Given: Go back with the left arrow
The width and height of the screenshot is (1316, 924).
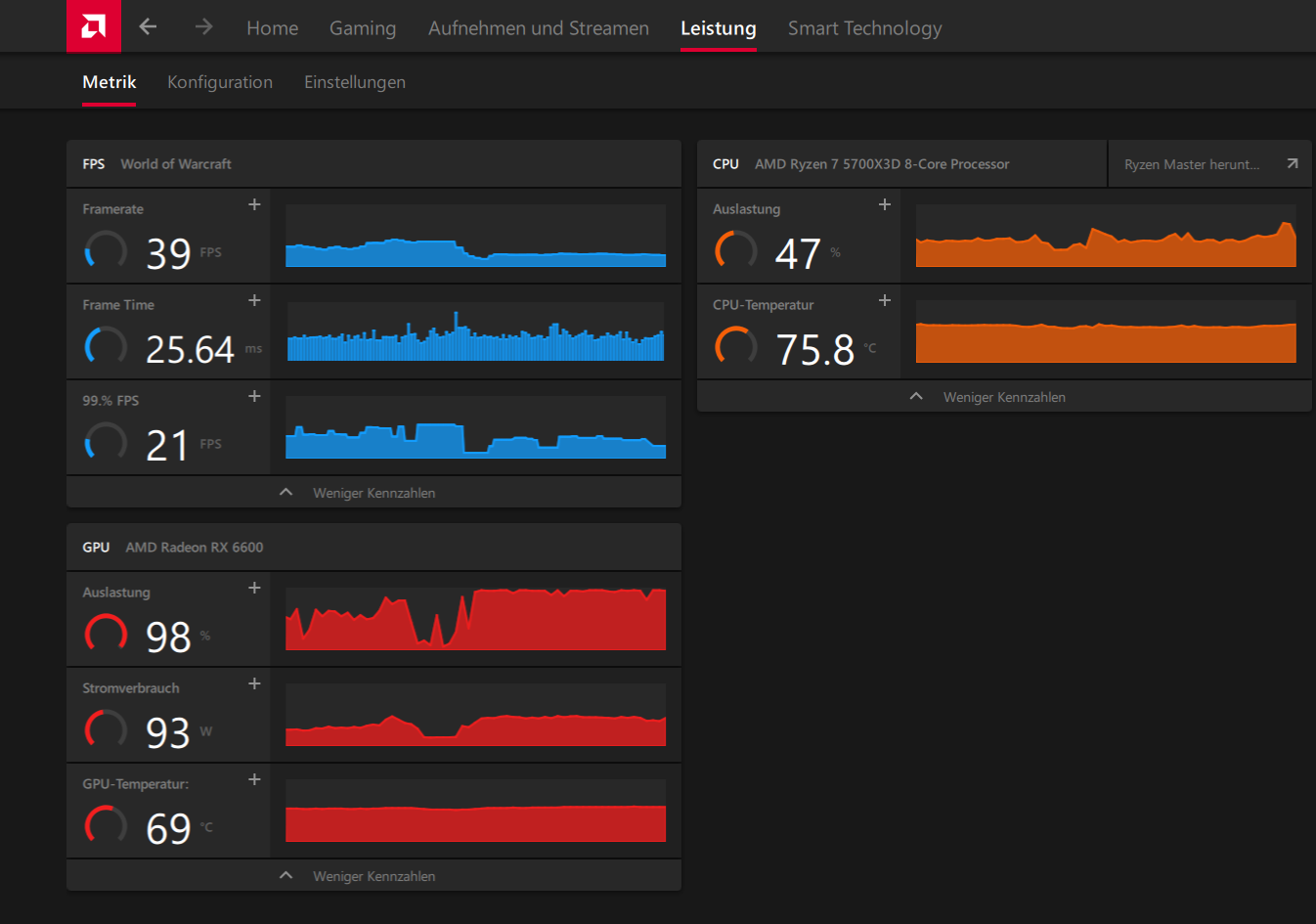Looking at the screenshot, I should 148,27.
